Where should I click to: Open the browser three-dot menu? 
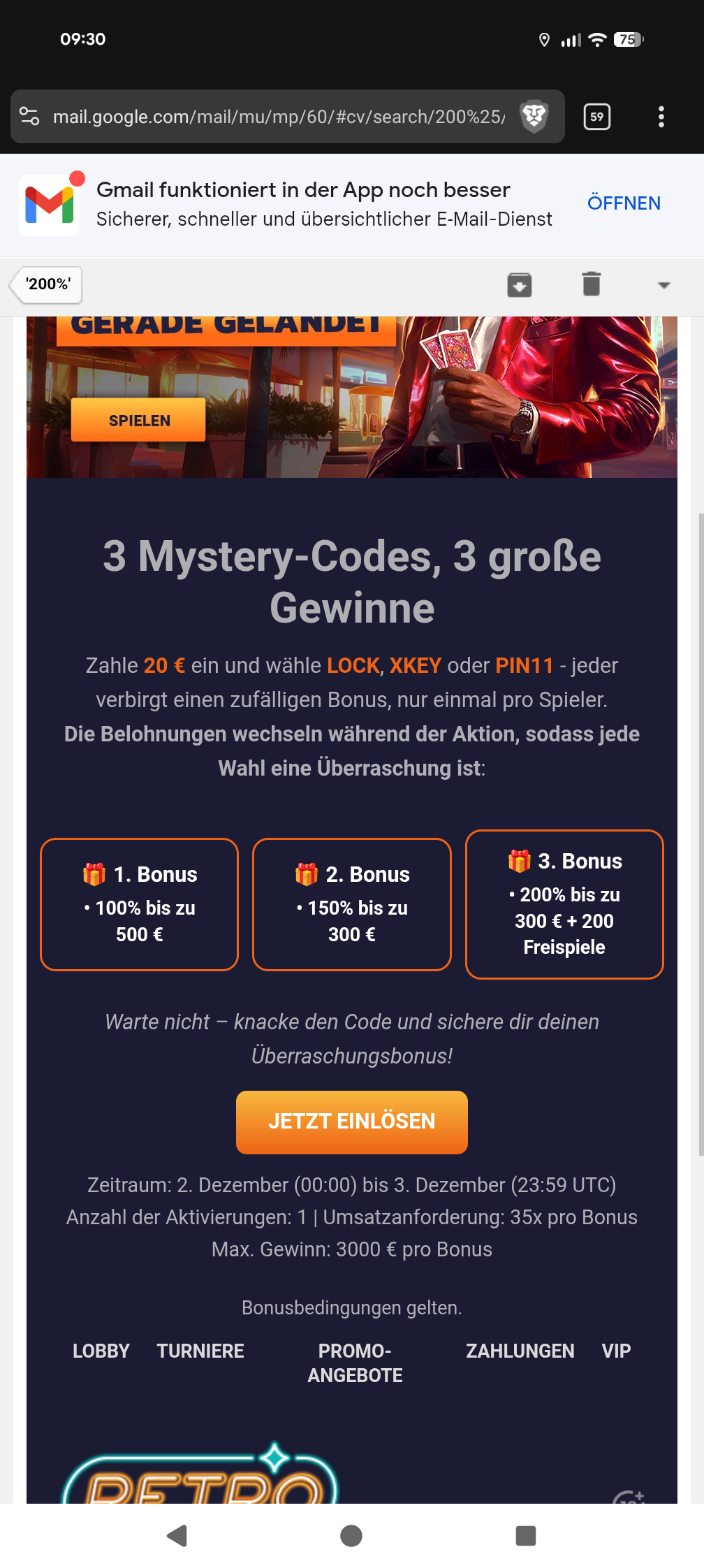[x=661, y=117]
